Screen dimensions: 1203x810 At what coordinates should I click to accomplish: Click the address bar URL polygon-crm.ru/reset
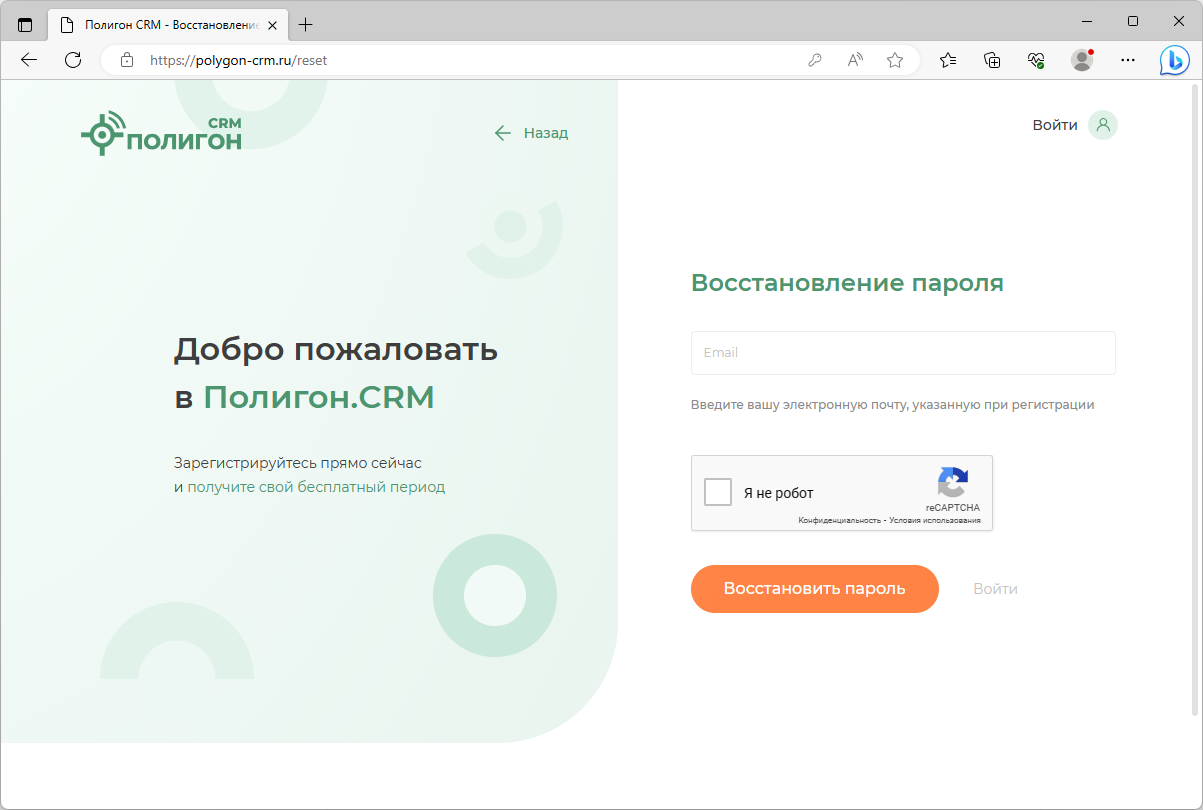[238, 60]
